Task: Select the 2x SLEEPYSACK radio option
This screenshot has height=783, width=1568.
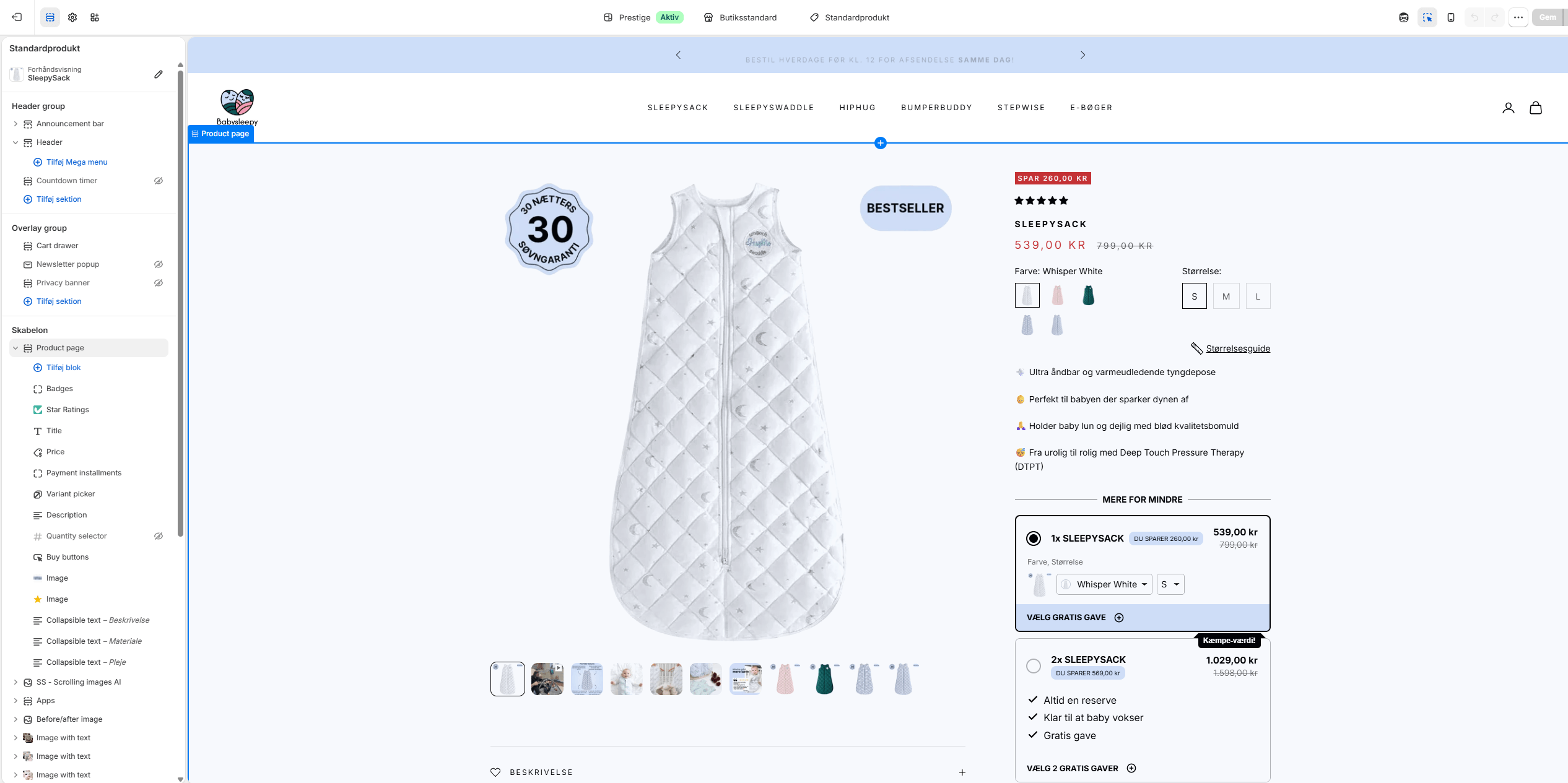Action: point(1034,666)
